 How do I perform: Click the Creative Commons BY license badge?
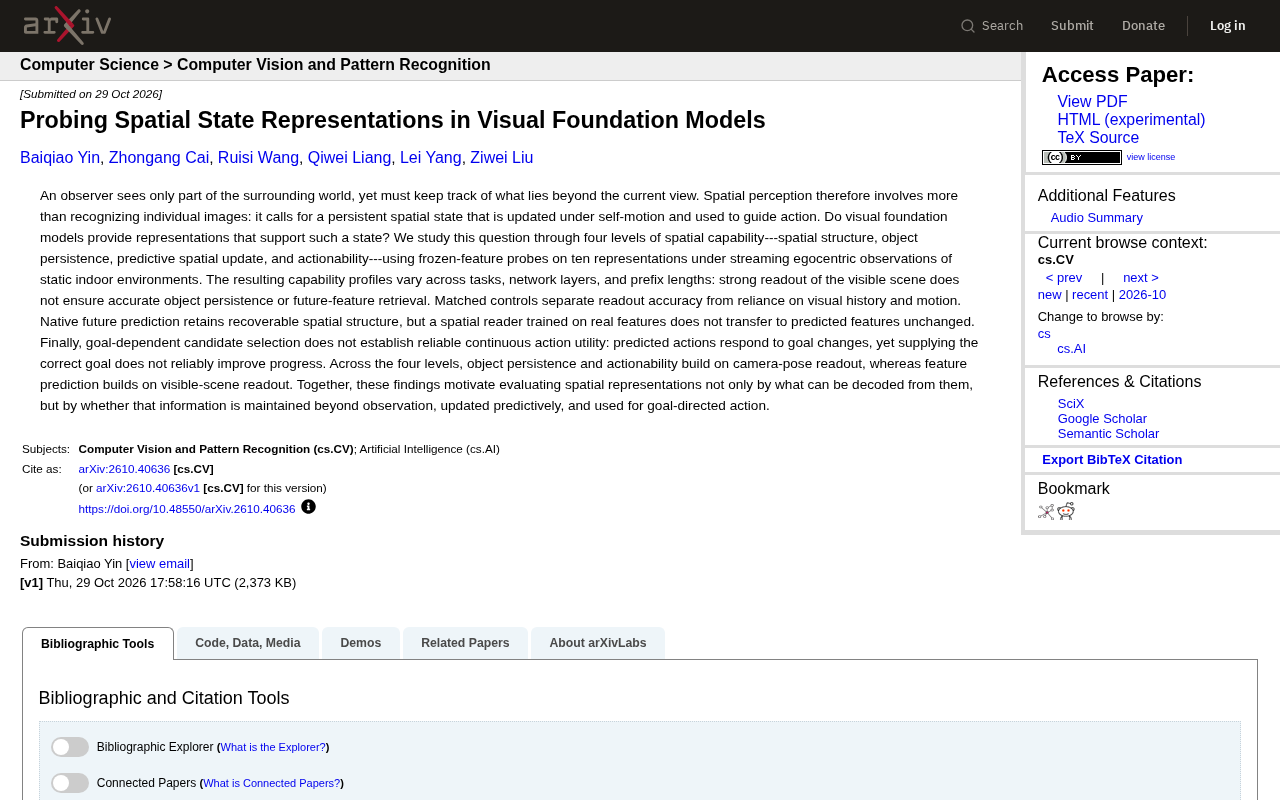(1082, 157)
